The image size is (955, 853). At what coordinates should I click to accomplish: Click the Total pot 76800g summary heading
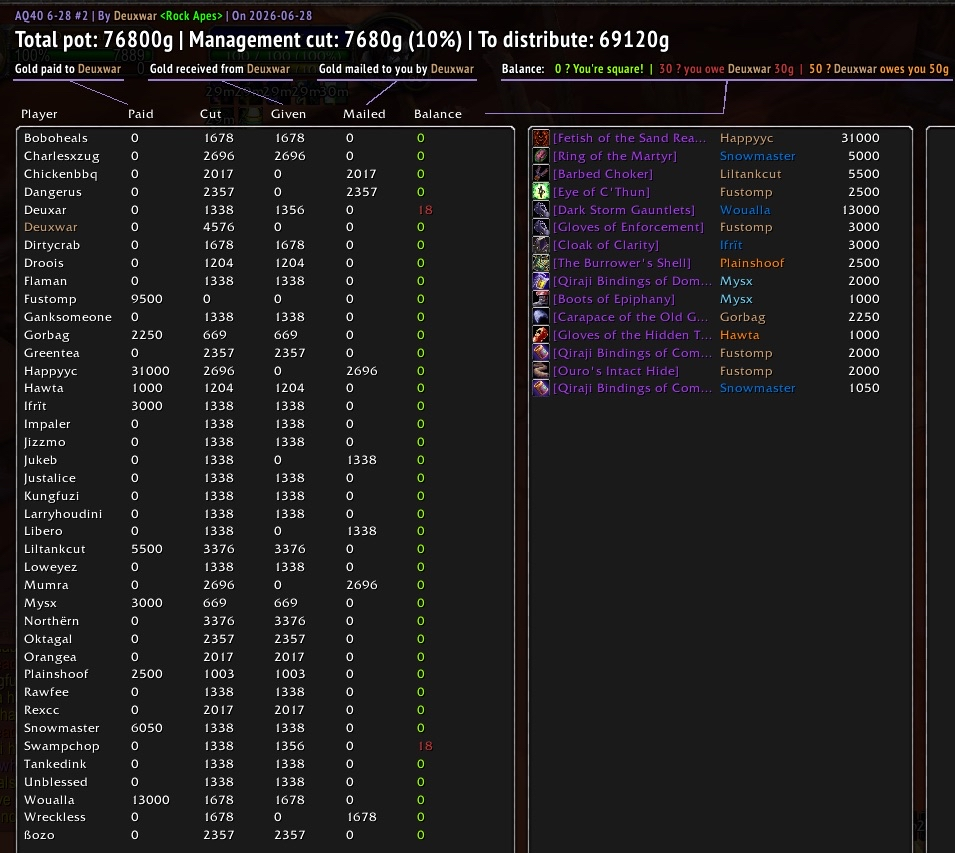(x=94, y=40)
